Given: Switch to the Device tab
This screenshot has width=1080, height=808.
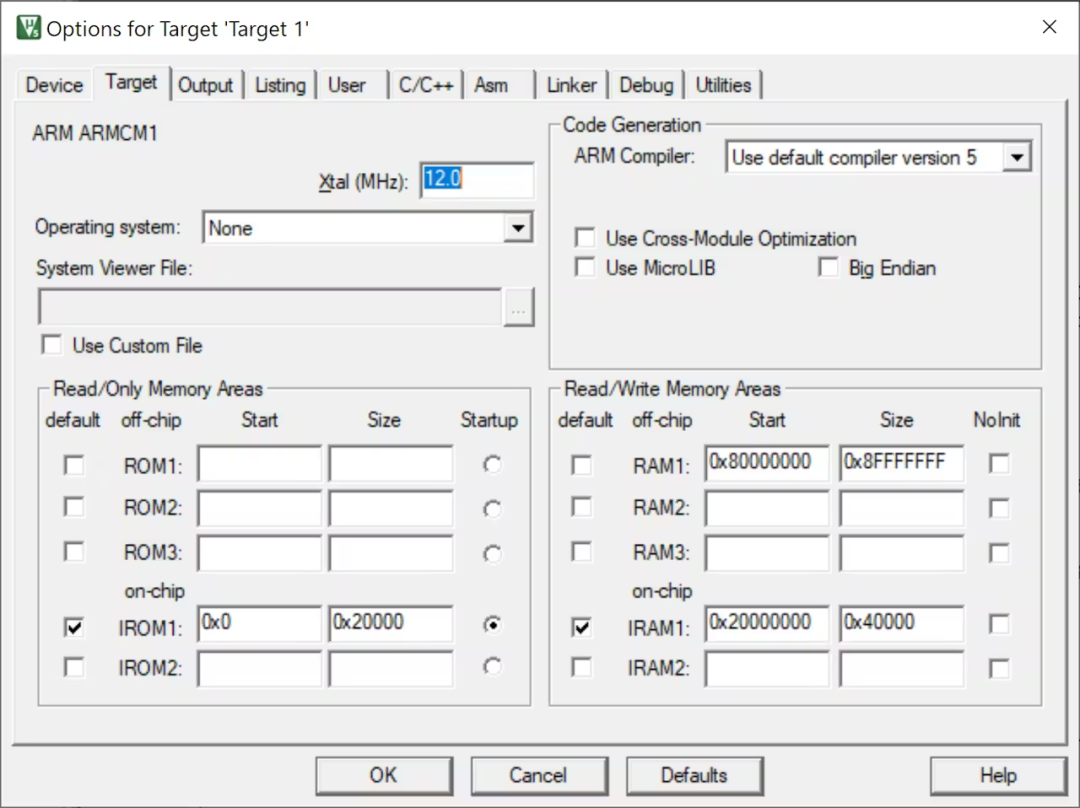Looking at the screenshot, I should 54,85.
